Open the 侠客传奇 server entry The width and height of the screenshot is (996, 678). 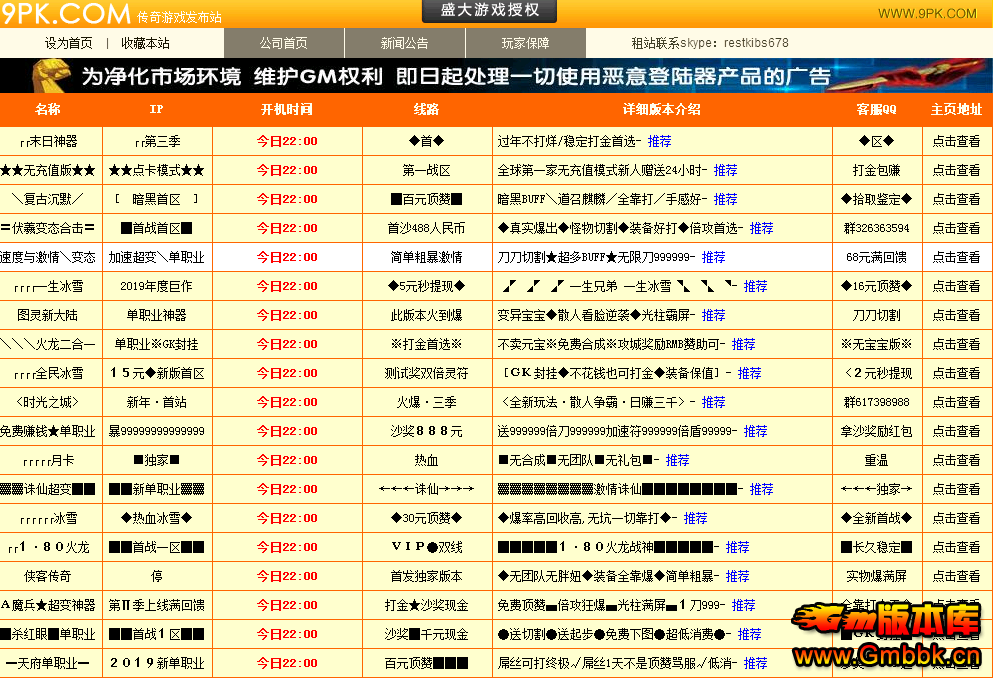(x=48, y=576)
